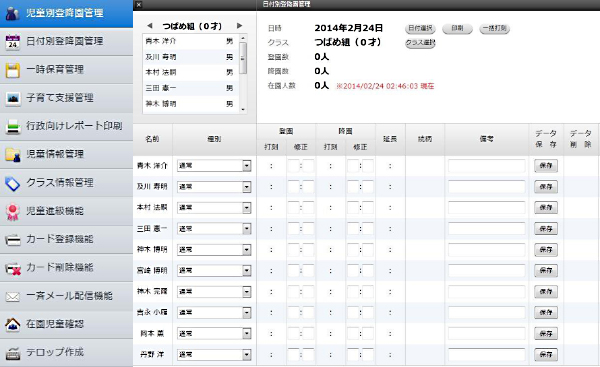Open 種別 dropdown for 宮崎 博明
This screenshot has width=600, height=367.
247,271
